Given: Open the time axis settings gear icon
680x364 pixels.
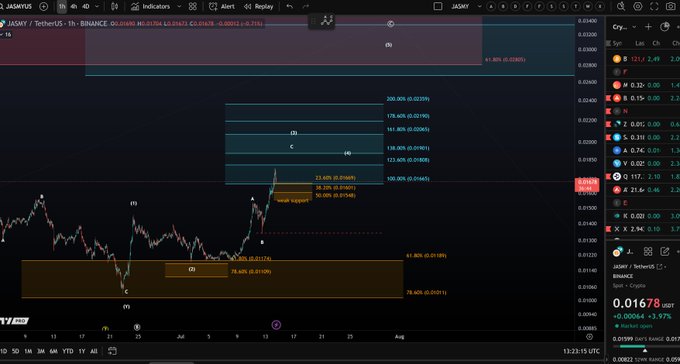Looking at the screenshot, I should [589, 337].
